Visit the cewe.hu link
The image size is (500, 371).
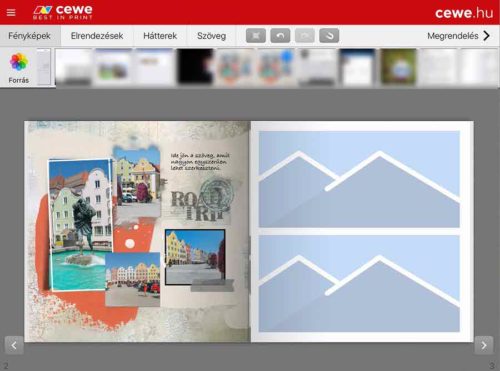tap(464, 13)
